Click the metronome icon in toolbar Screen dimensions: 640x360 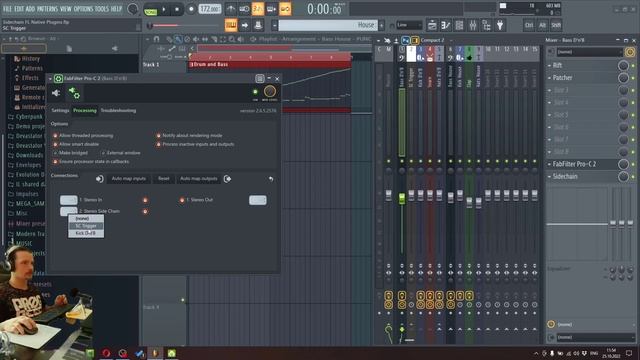[x=231, y=9]
